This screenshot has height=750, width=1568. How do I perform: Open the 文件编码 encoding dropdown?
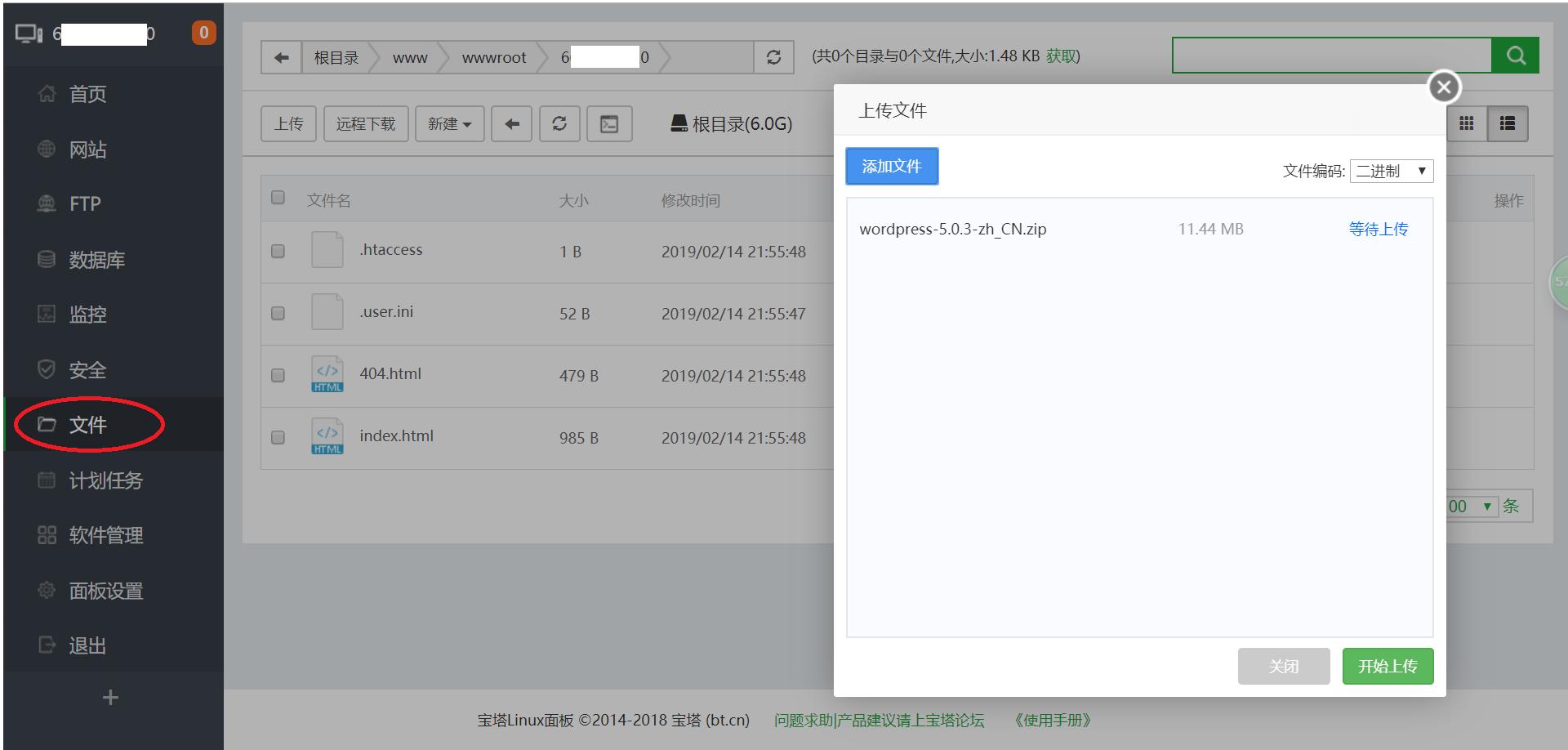(1391, 171)
